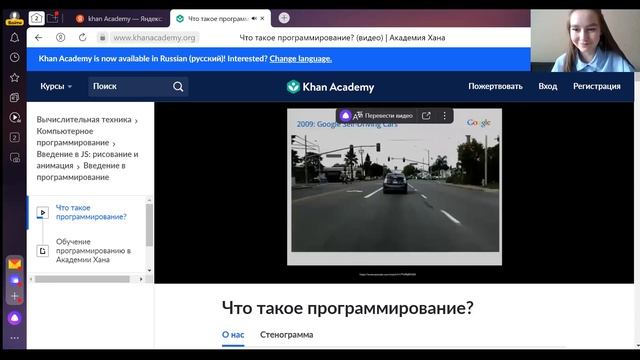Click lesson list vertical scrollbar
640x360 pixels.
tap(149, 224)
